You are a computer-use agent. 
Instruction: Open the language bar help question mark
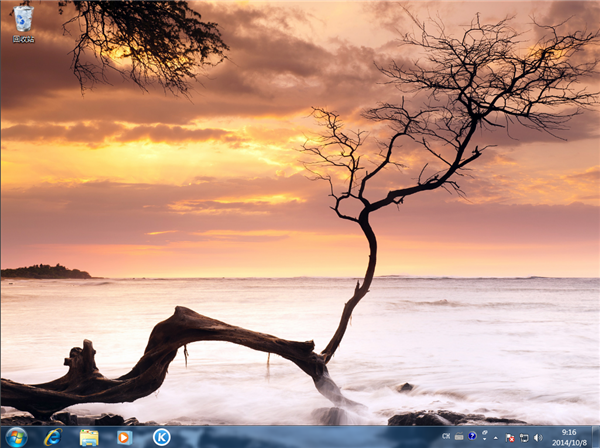tap(472, 437)
